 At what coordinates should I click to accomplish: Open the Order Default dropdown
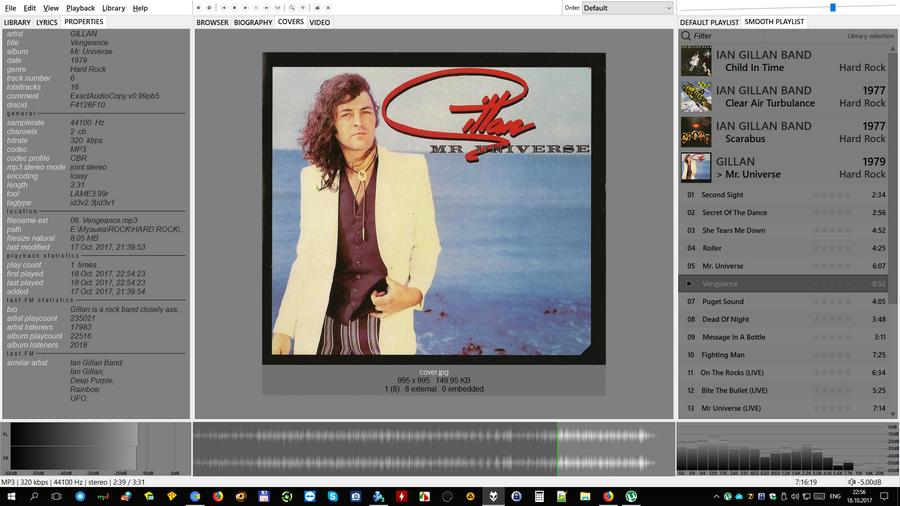click(x=627, y=8)
